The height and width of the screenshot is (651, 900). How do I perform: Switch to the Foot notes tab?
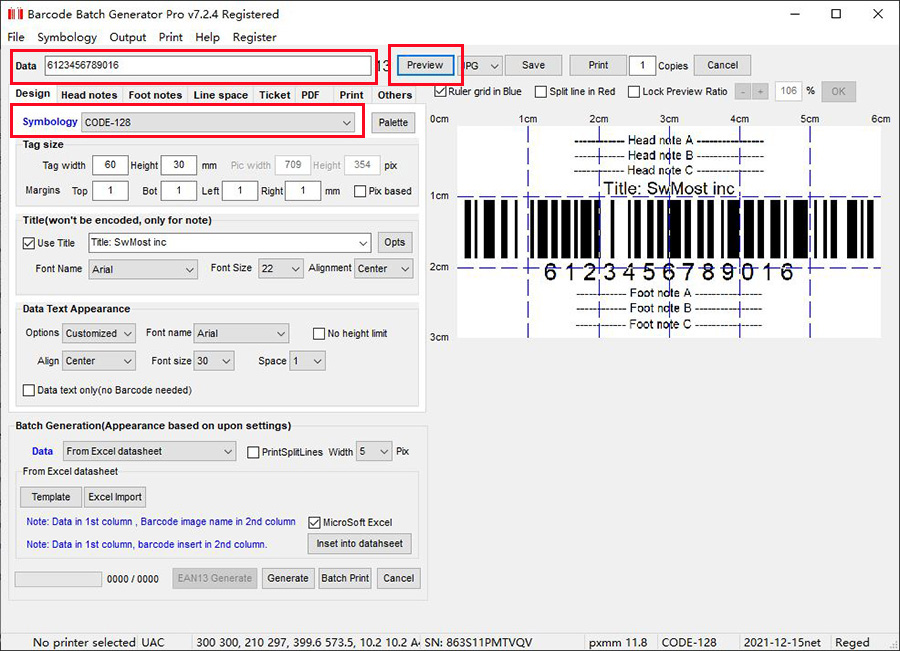coord(155,95)
